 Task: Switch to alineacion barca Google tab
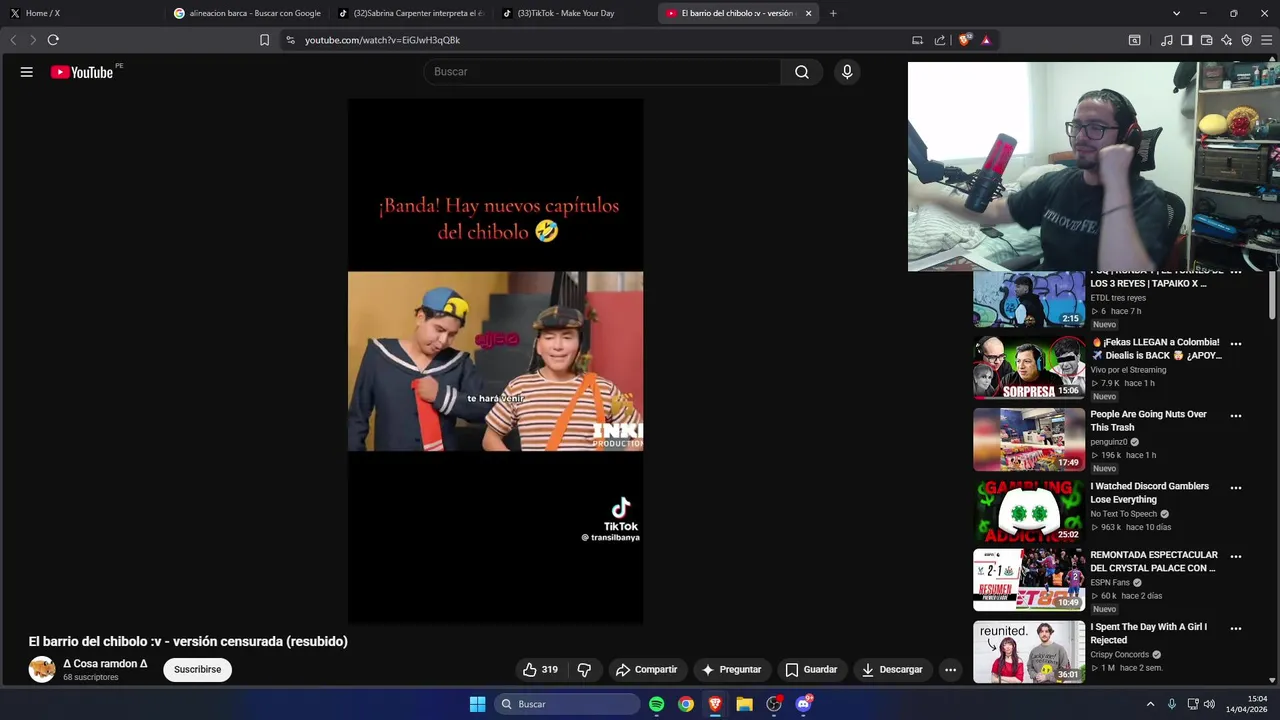click(246, 13)
